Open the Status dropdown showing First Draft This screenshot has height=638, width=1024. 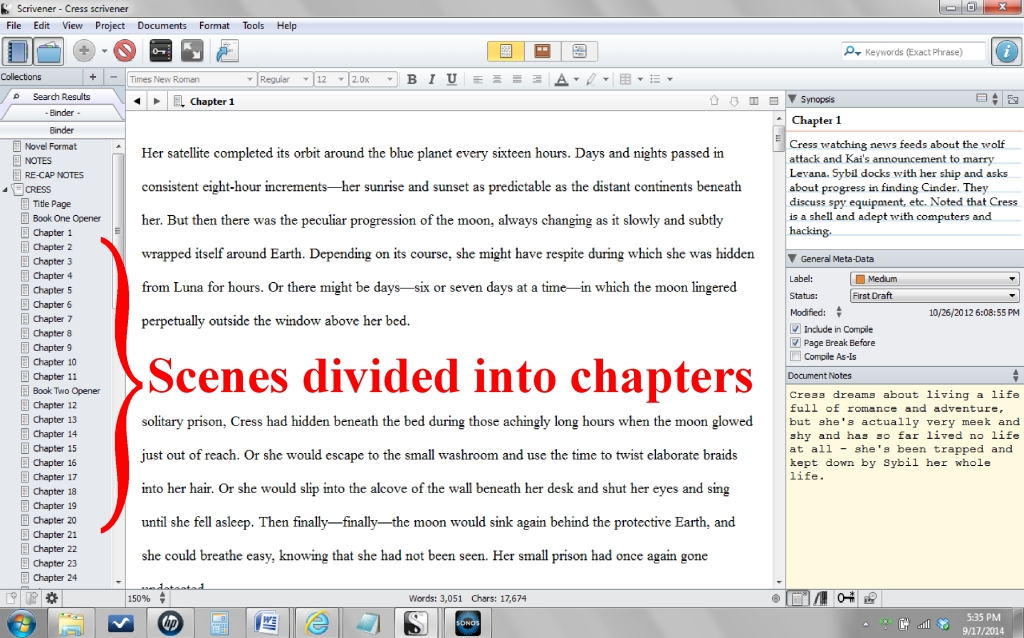pos(935,296)
